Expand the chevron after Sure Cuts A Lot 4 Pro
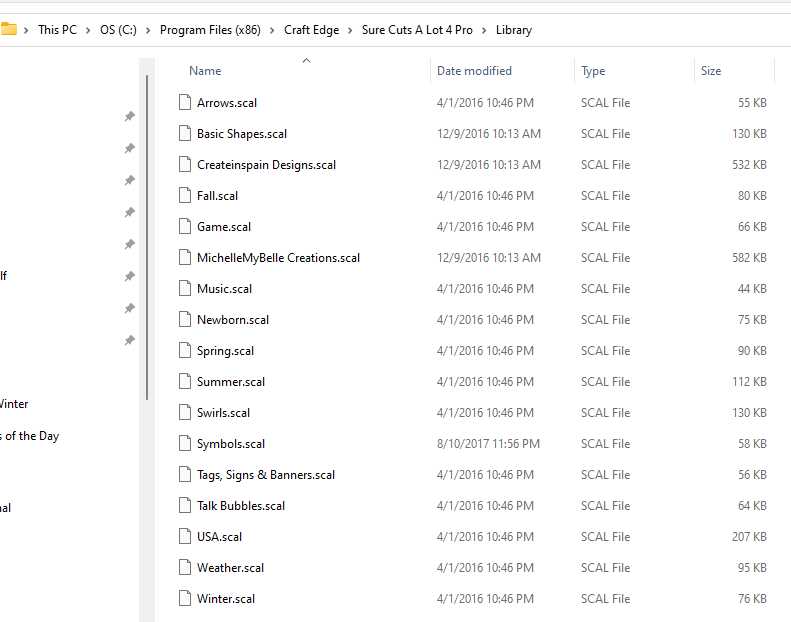The height and width of the screenshot is (622, 791). 484,30
